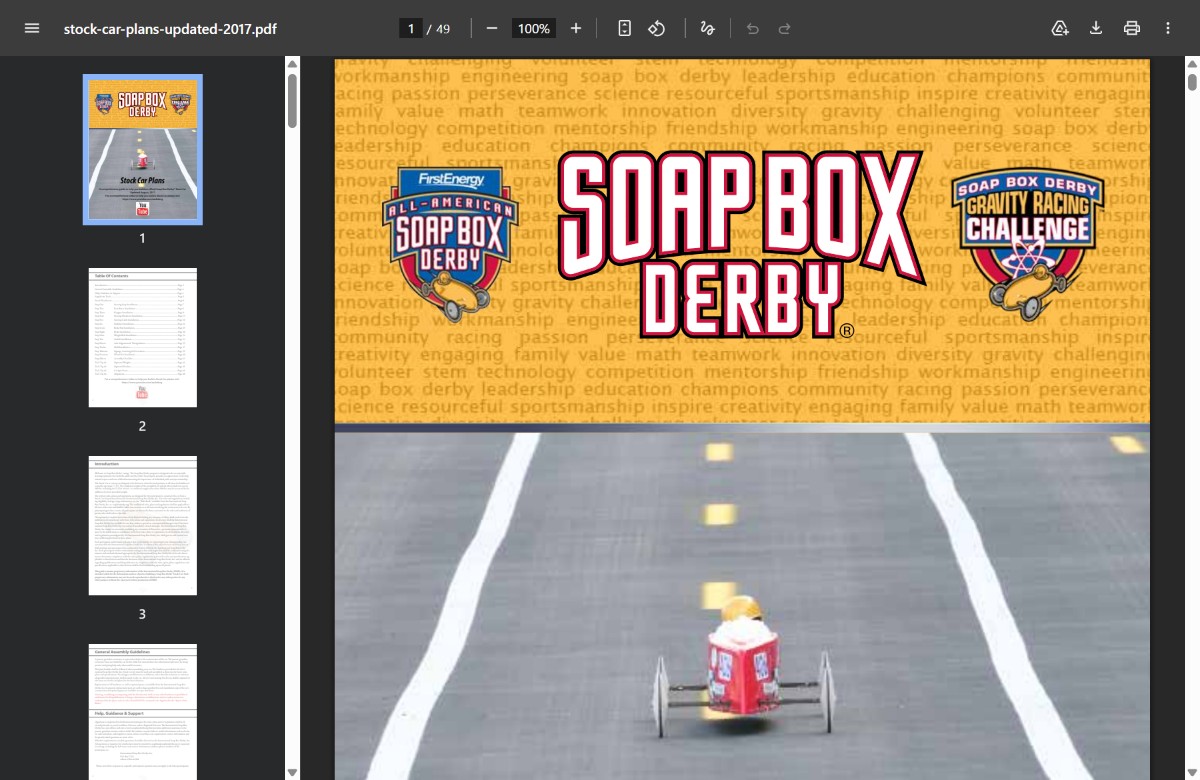The width and height of the screenshot is (1200, 780).
Task: Open page 2 Table of Contents thumbnail
Action: tap(143, 337)
